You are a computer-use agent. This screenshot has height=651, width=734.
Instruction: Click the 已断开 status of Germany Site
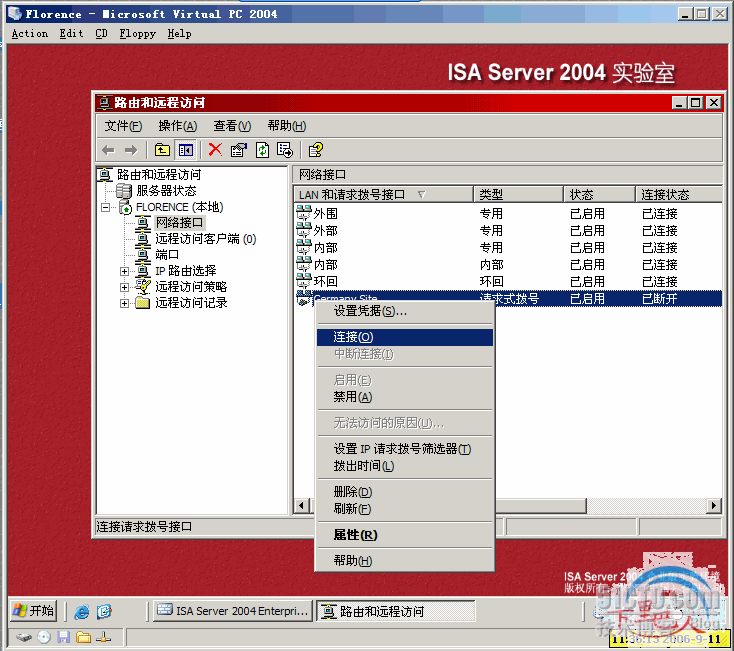click(x=660, y=299)
